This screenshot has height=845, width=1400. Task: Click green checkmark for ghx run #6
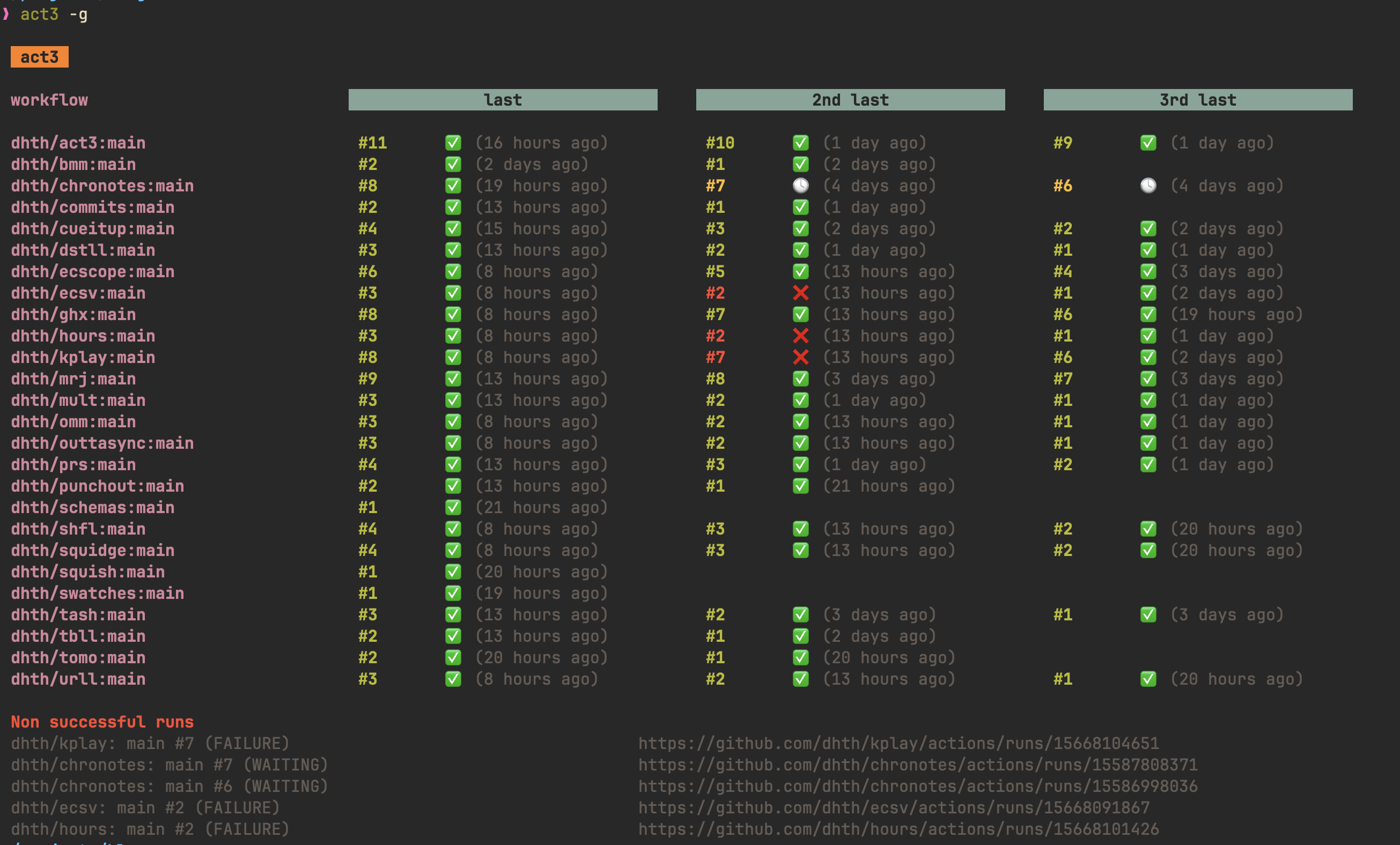point(1148,315)
